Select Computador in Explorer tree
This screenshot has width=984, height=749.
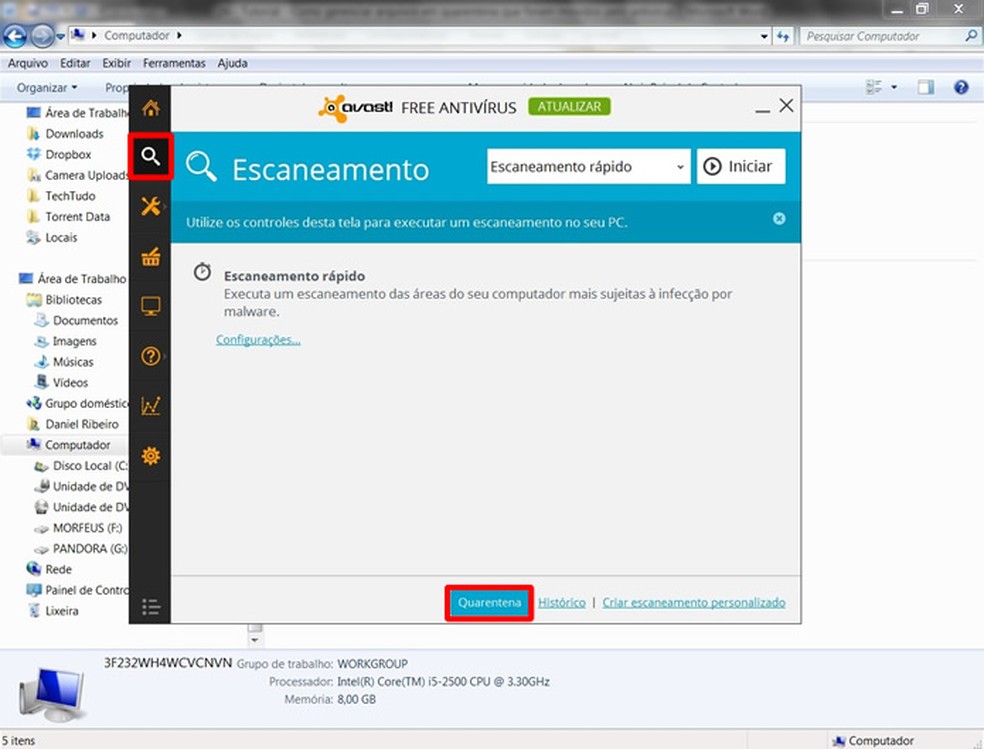click(x=77, y=445)
